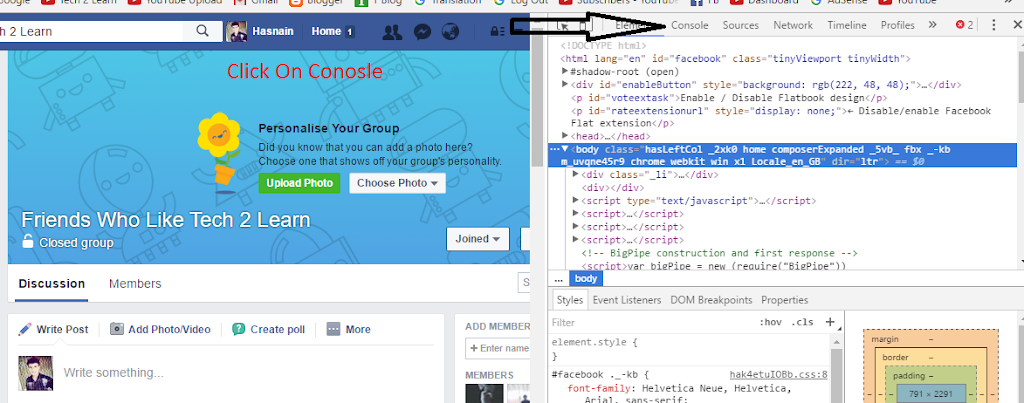Expand the #shadow-root (open) node

(x=565, y=71)
